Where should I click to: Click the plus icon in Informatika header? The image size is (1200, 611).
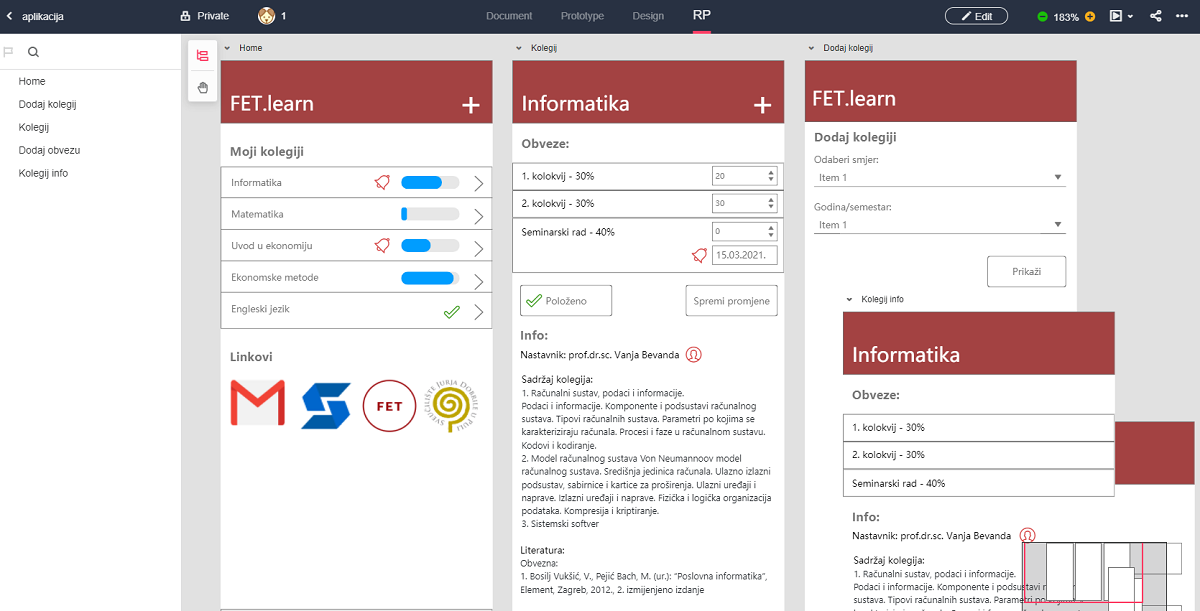762,105
